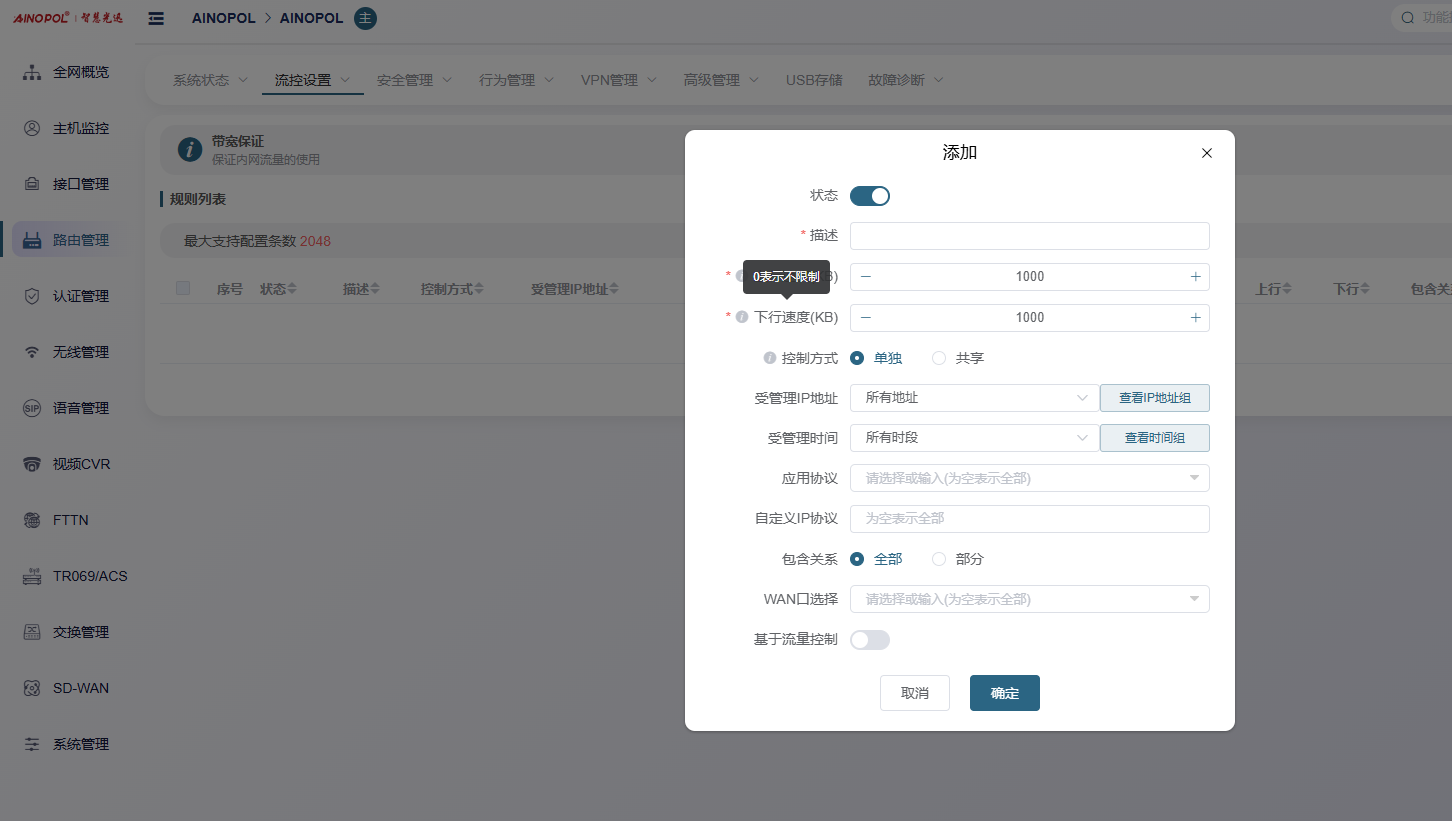This screenshot has height=821, width=1452.
Task: Open 语音管理 SIP icon
Action: pos(32,408)
